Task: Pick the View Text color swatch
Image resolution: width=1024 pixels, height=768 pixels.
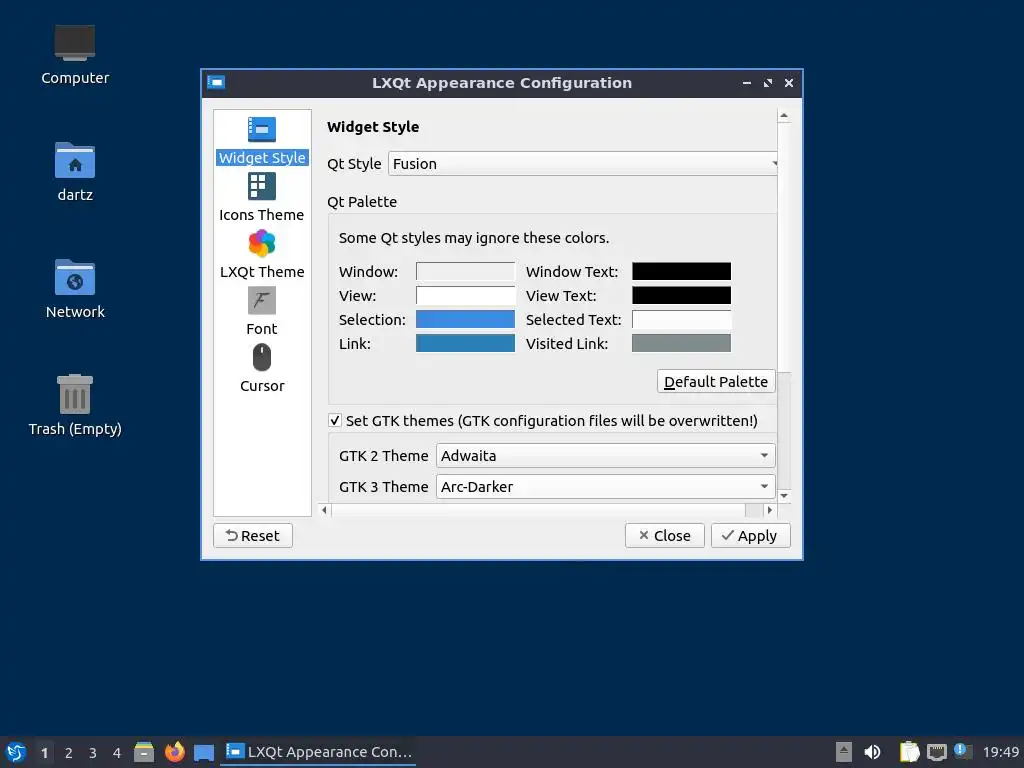Action: [681, 296]
